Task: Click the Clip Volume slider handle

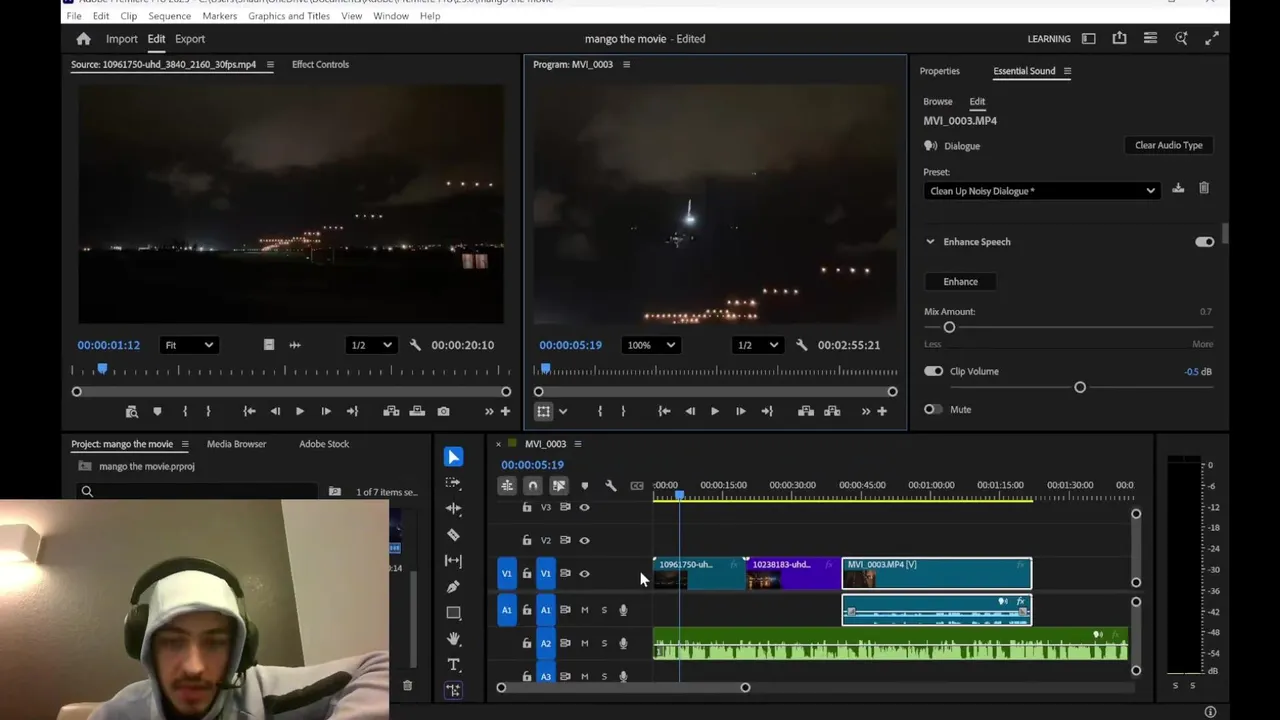Action: click(1080, 387)
